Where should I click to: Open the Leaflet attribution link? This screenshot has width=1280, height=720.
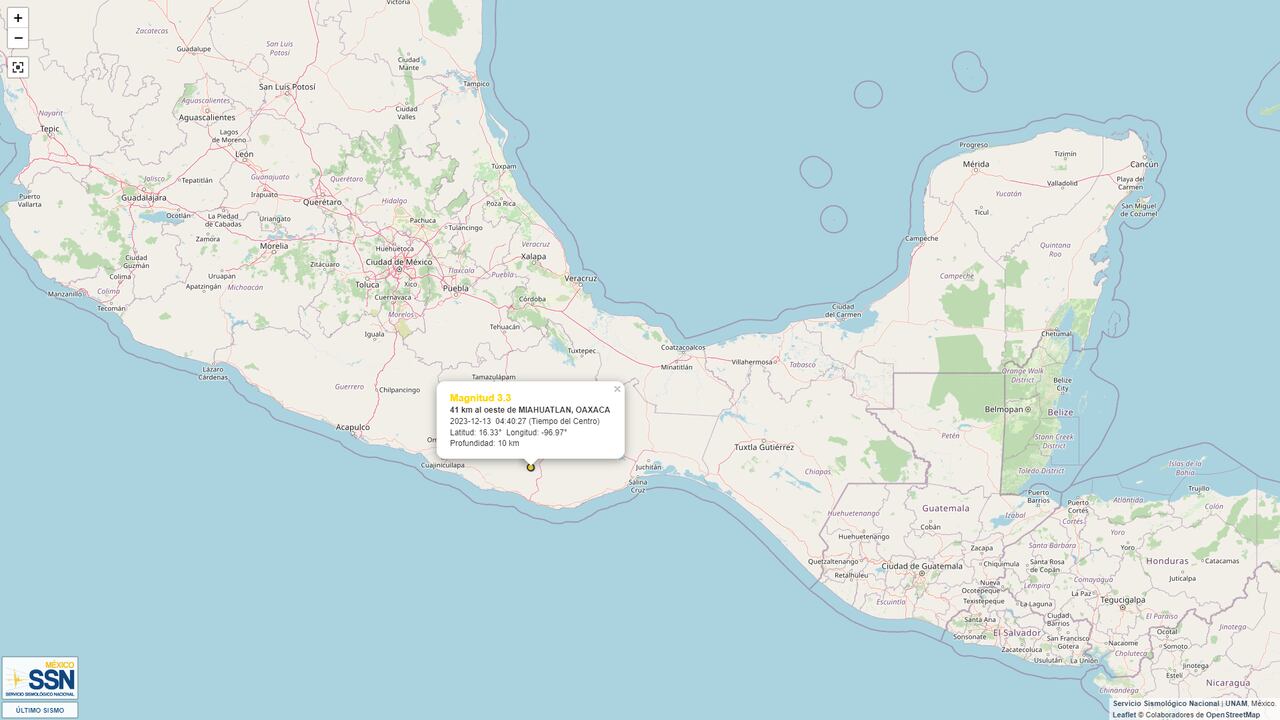point(1124,713)
